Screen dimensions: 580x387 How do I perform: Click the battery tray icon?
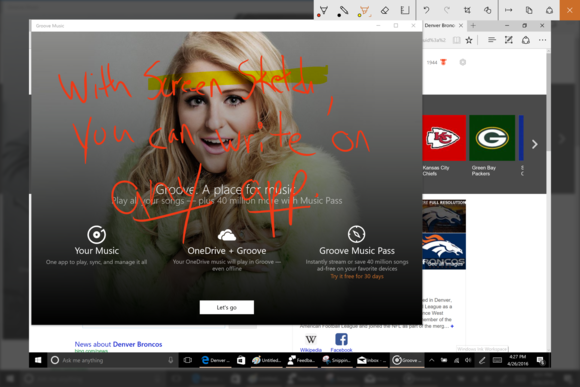pyautogui.click(x=444, y=360)
